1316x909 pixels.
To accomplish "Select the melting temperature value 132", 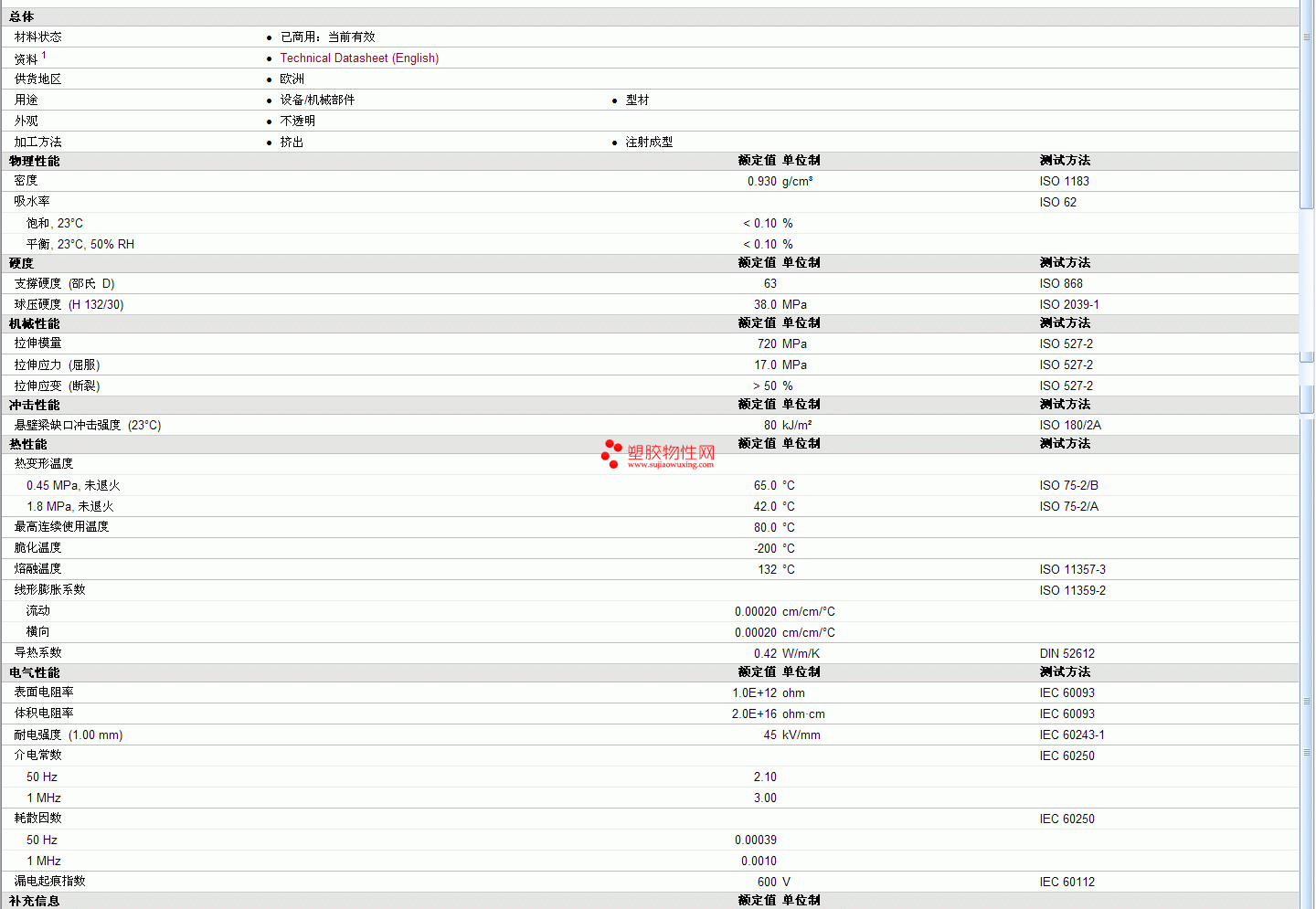I will (767, 569).
